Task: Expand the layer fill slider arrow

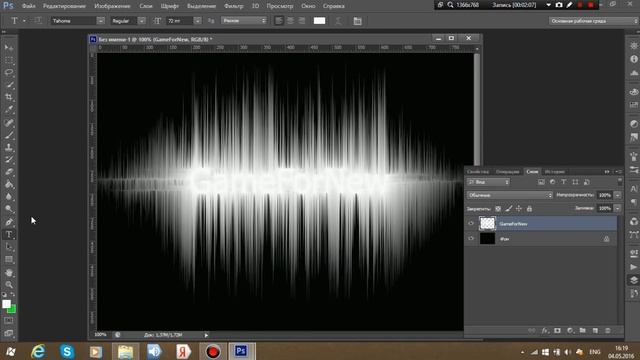Action: point(618,208)
